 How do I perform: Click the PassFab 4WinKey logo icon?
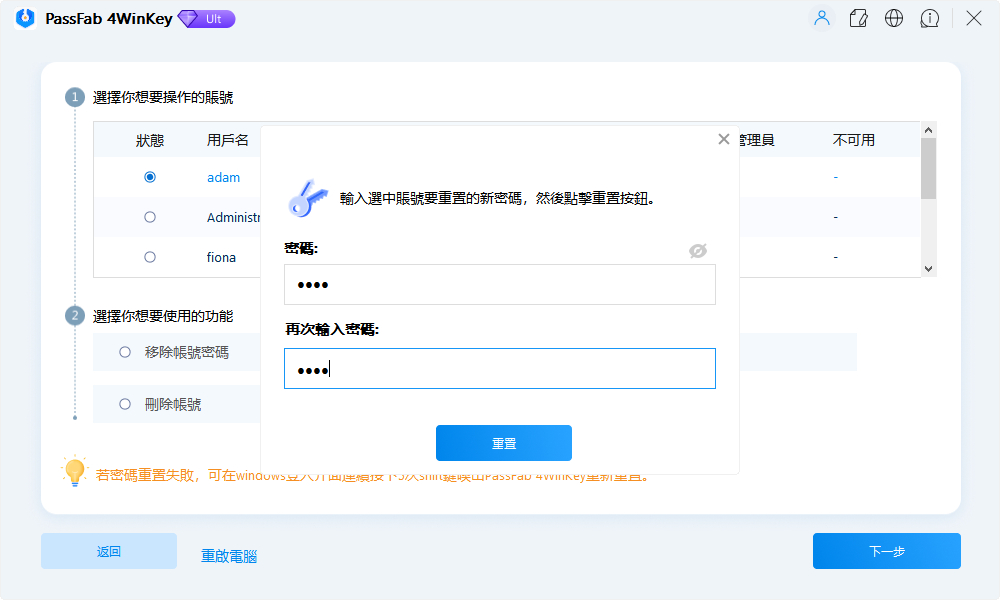[x=25, y=19]
